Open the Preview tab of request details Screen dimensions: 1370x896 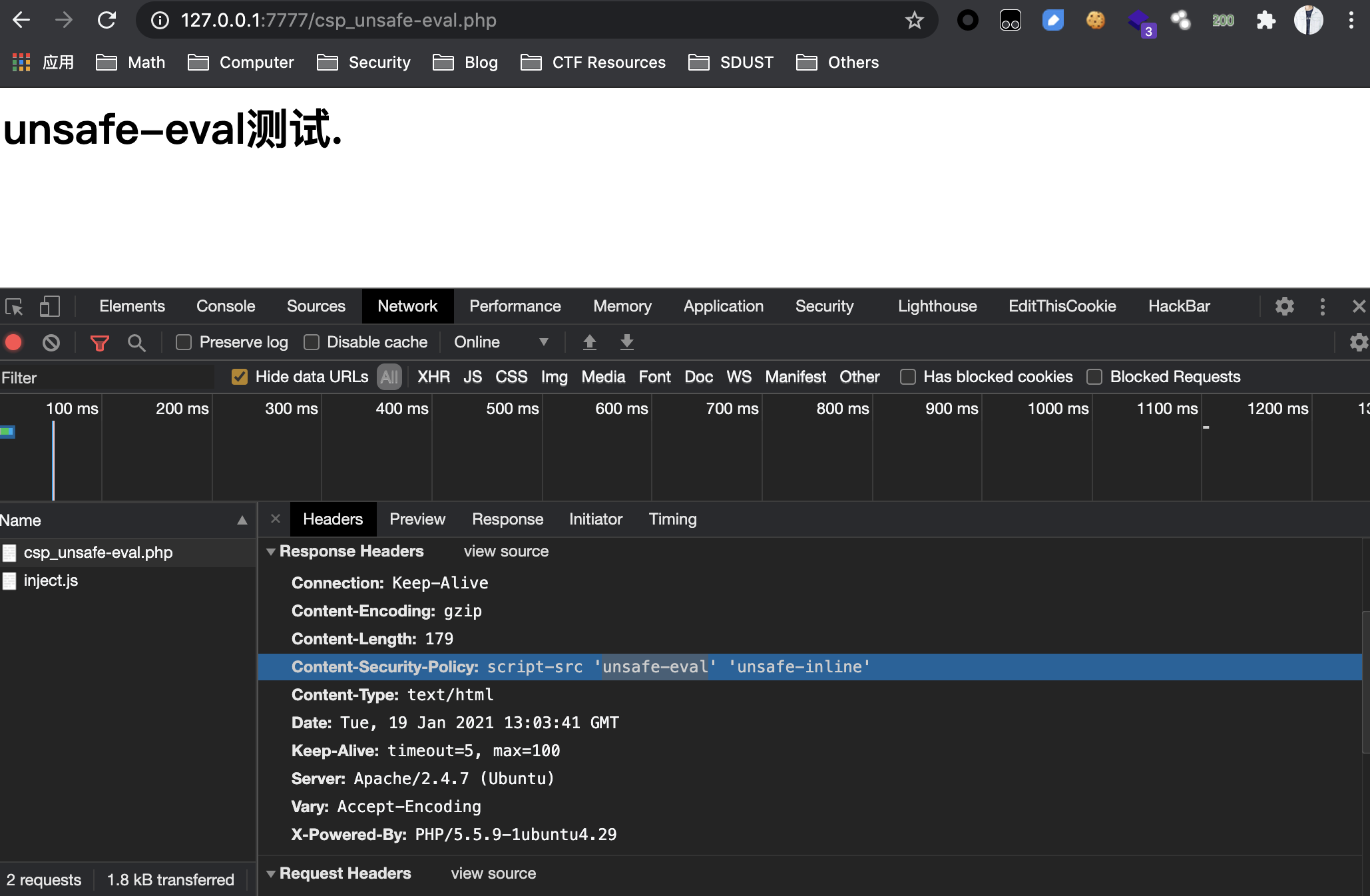coord(417,519)
